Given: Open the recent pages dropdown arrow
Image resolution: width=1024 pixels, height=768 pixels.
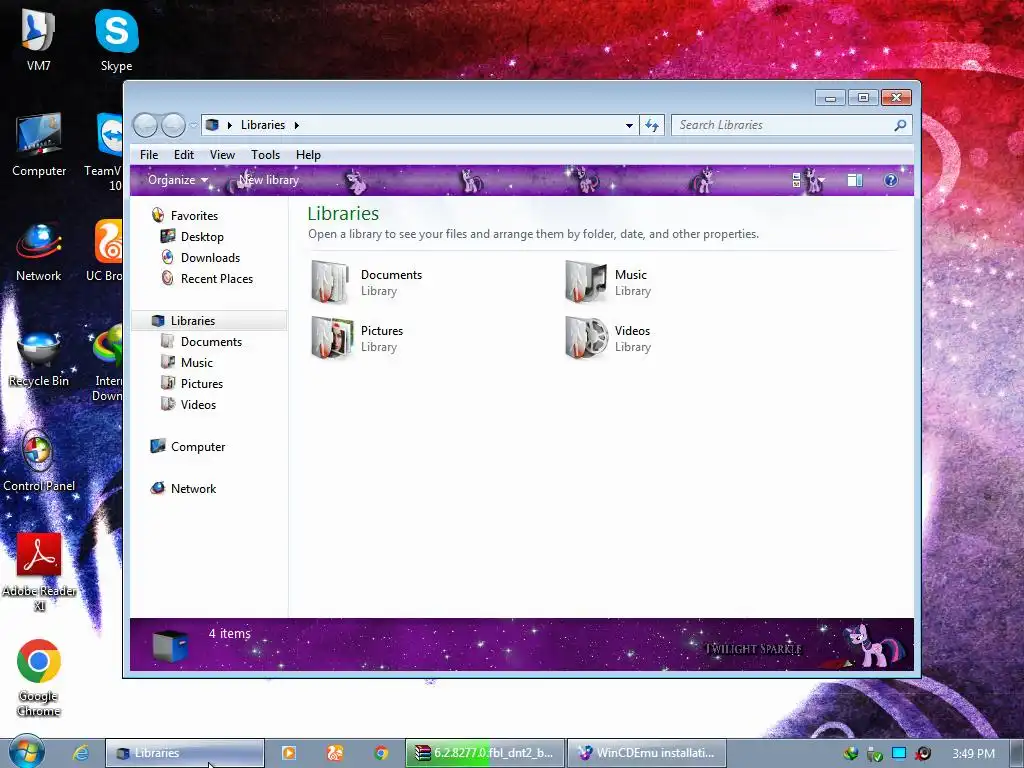Looking at the screenshot, I should pyautogui.click(x=194, y=125).
